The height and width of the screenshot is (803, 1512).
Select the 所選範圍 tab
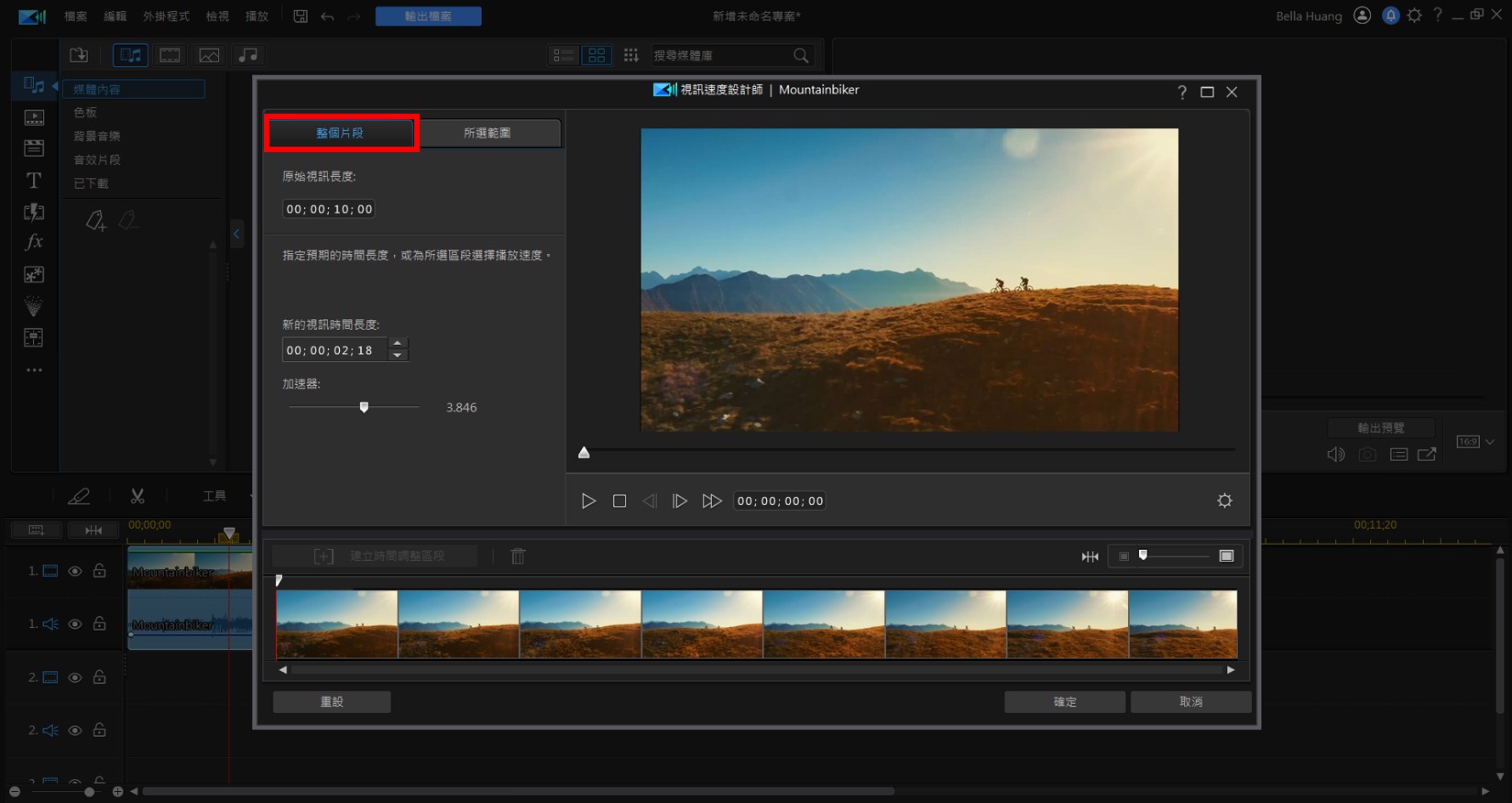[x=487, y=133]
